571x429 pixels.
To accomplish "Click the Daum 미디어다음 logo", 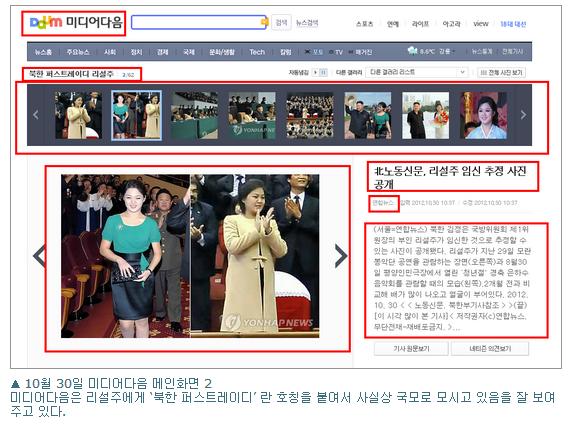I will 76,23.
